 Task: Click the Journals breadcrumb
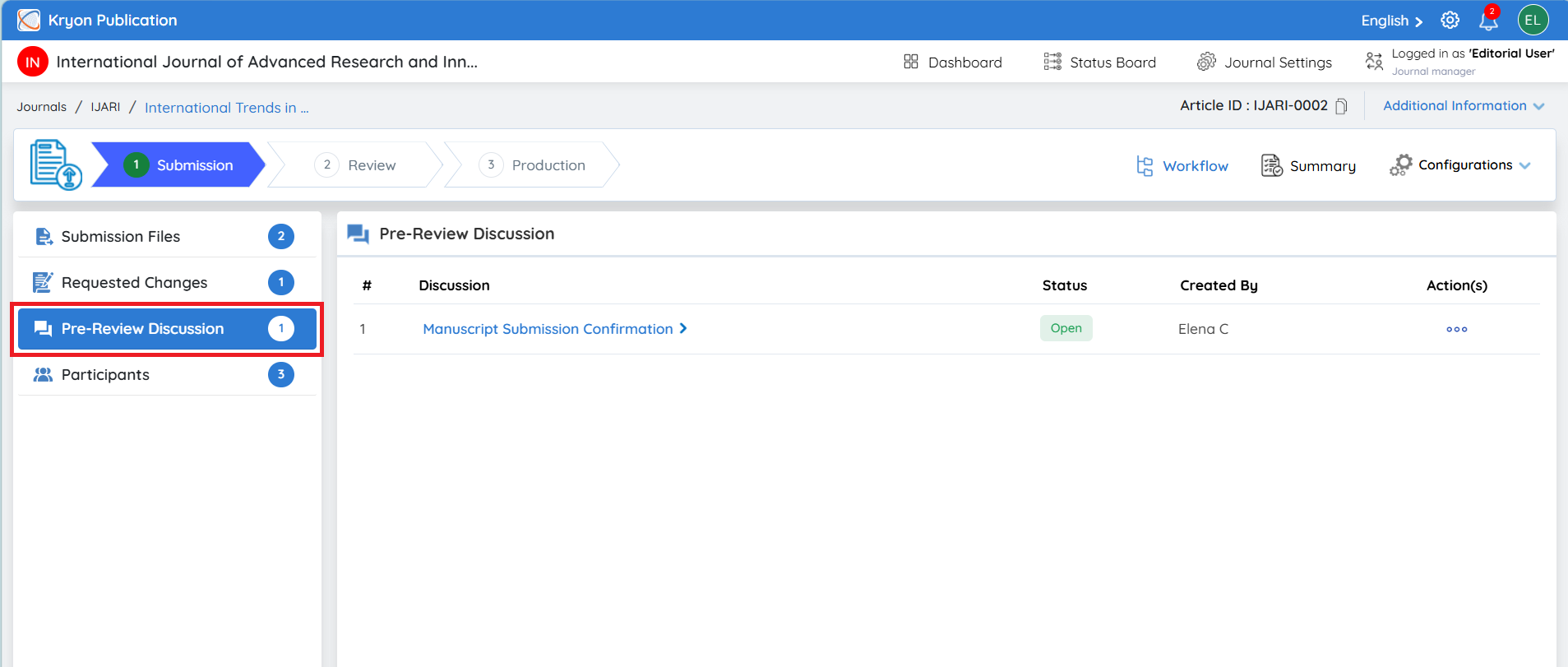(x=42, y=107)
